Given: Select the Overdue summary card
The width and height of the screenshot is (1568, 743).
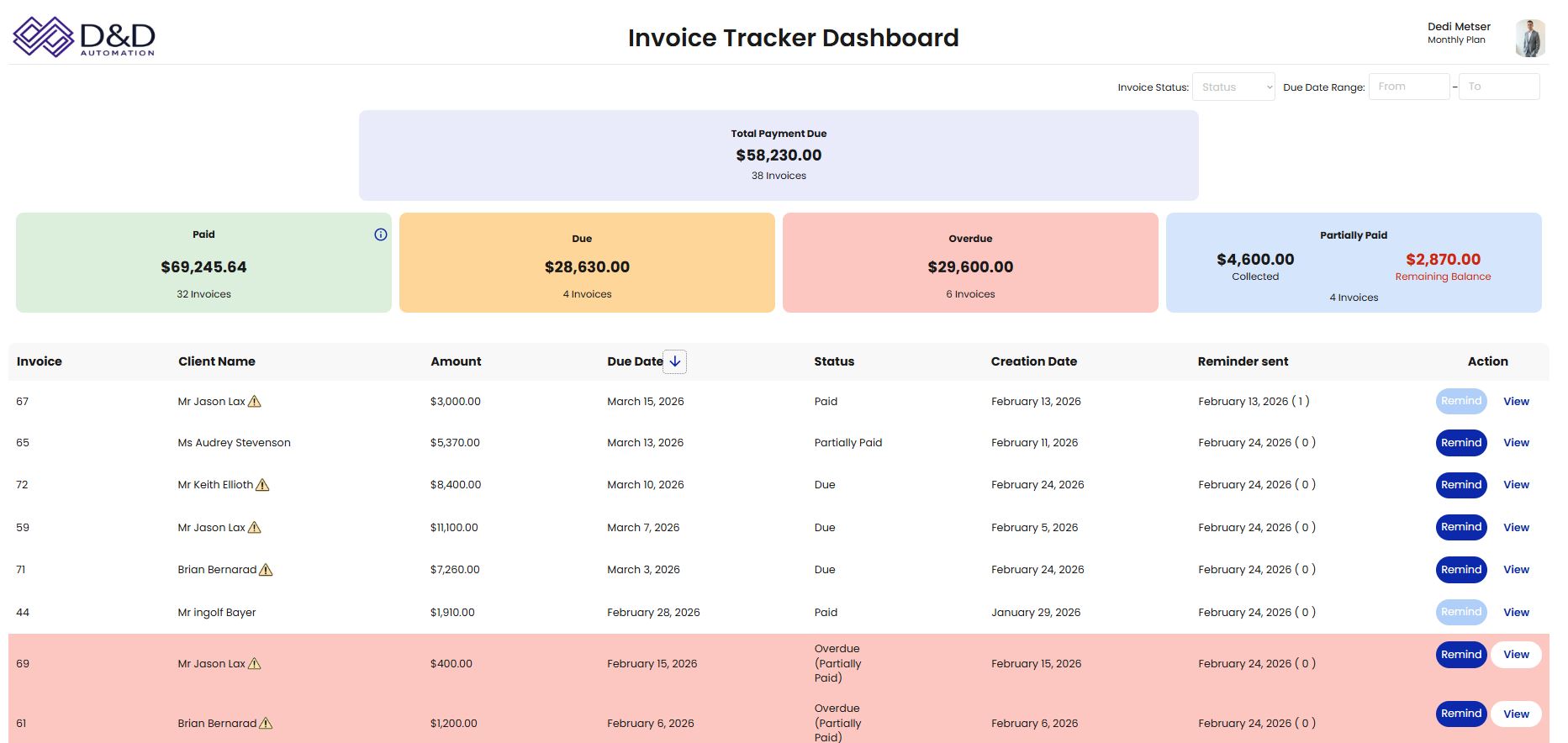Looking at the screenshot, I should 970,263.
